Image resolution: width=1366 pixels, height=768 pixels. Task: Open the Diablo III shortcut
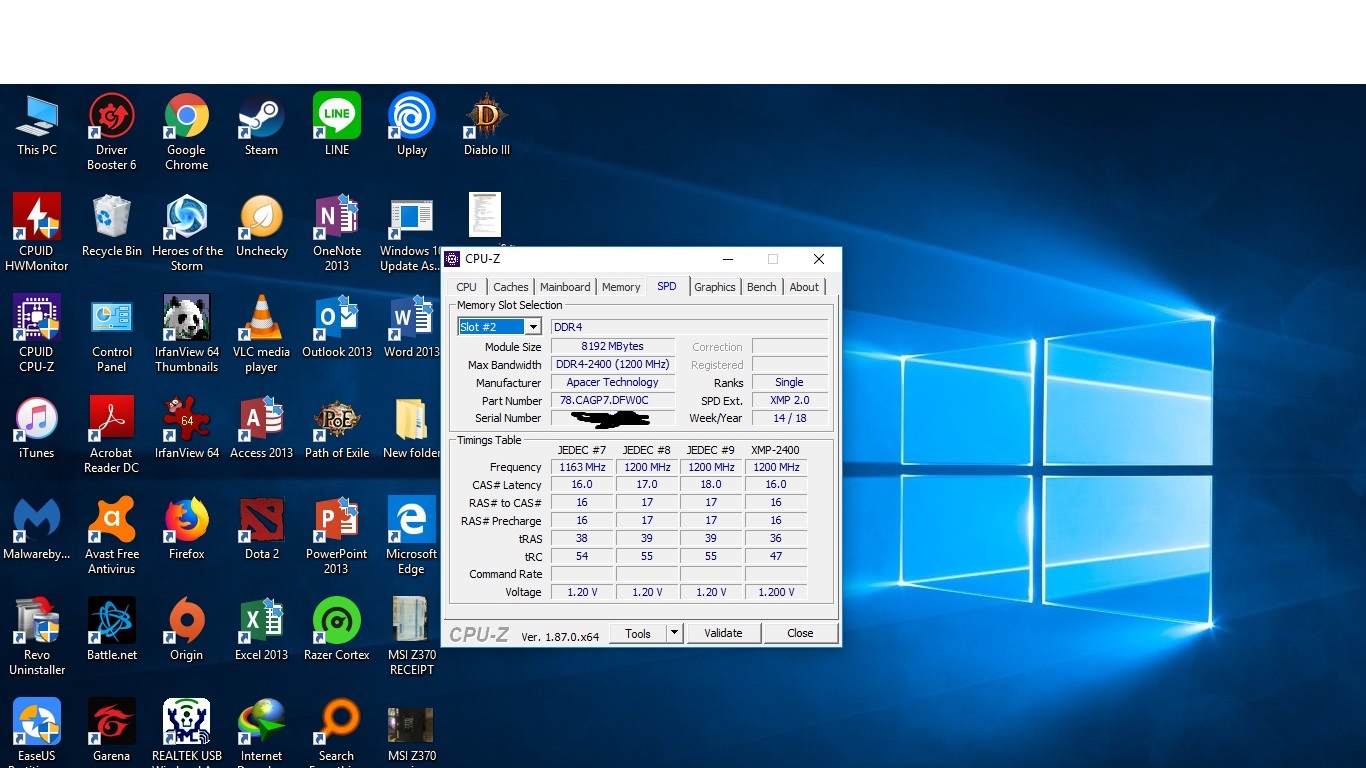[x=487, y=125]
